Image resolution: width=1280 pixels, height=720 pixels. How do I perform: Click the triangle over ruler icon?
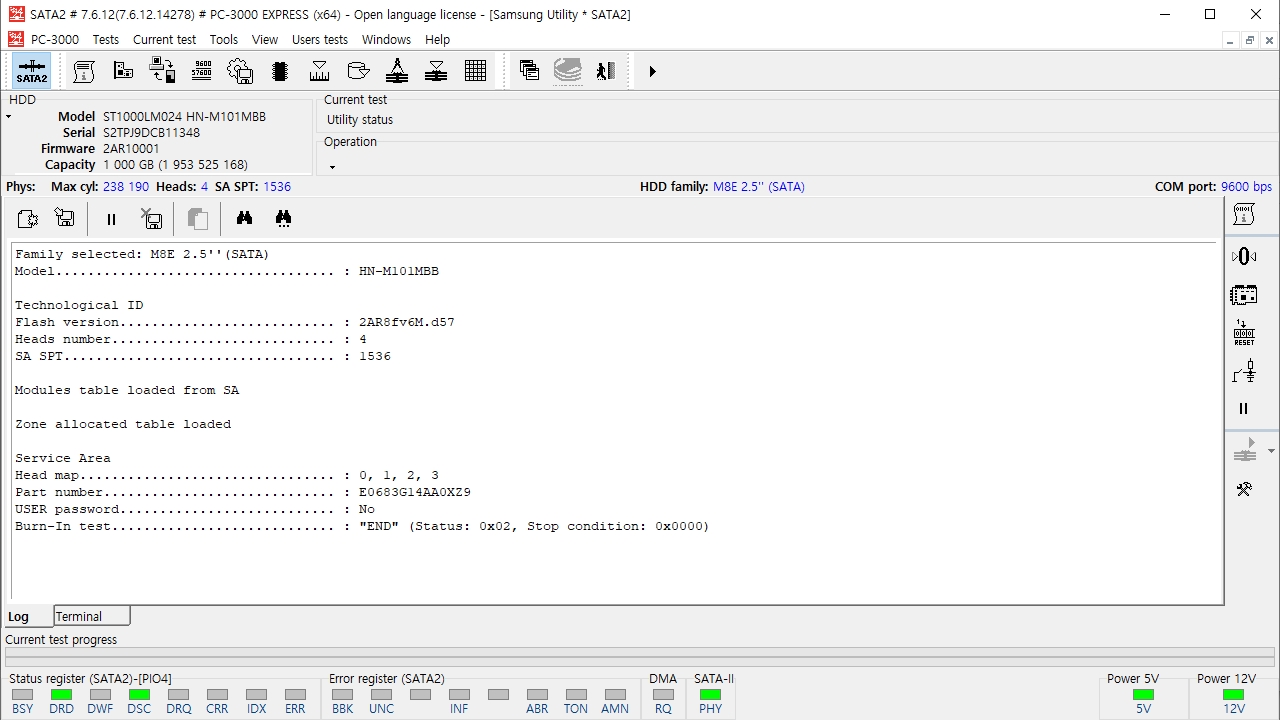pyautogui.click(x=319, y=71)
